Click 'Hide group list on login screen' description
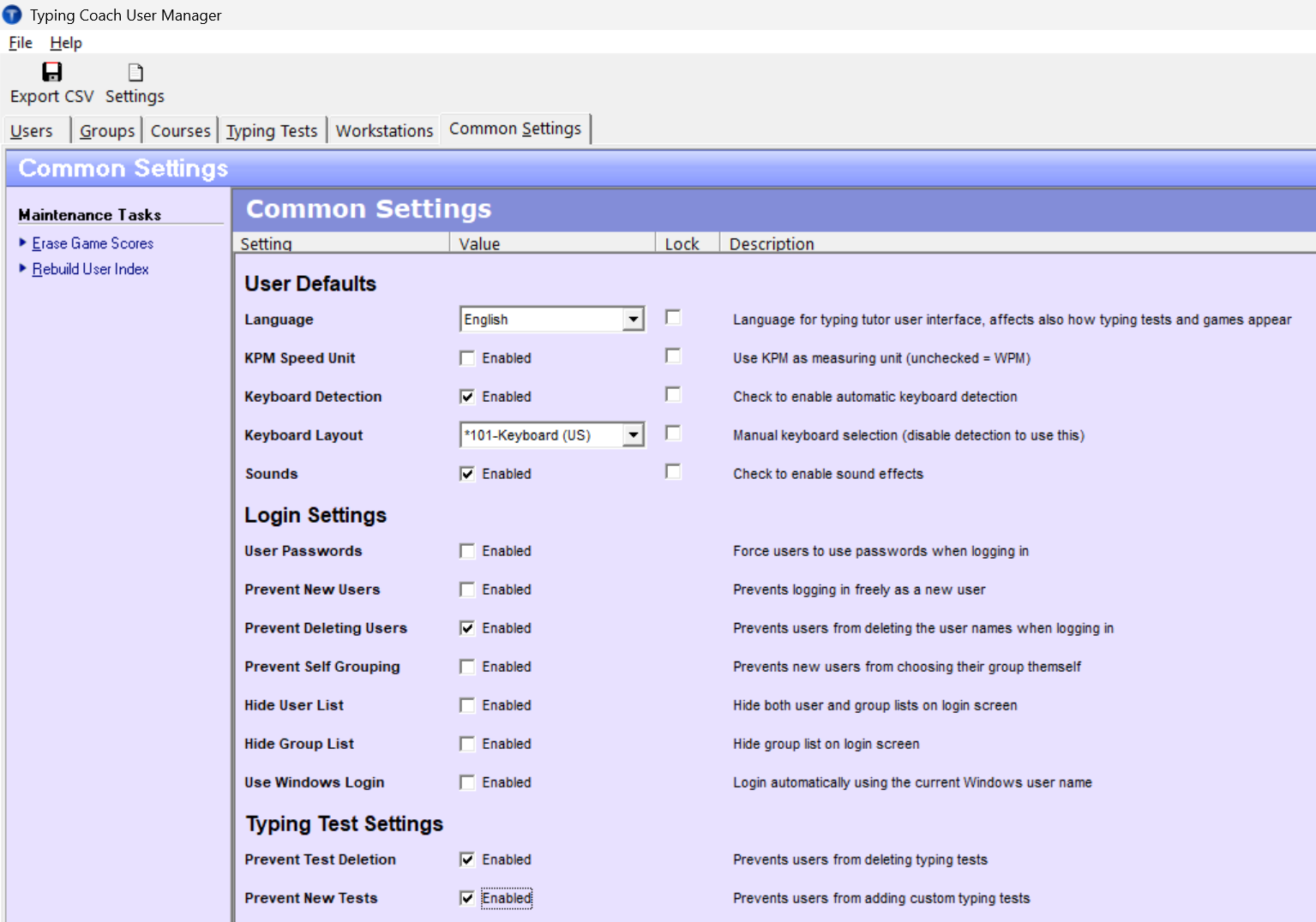Viewport: 1316px width, 922px height. tap(826, 744)
